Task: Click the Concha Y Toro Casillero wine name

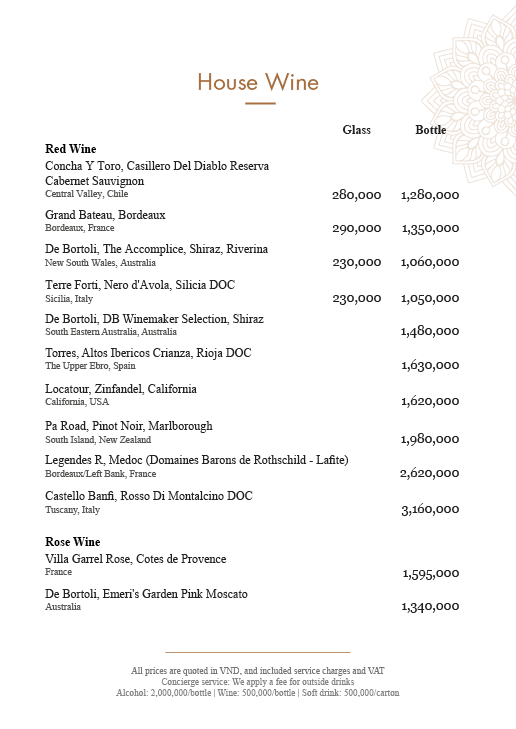Action: point(157,173)
